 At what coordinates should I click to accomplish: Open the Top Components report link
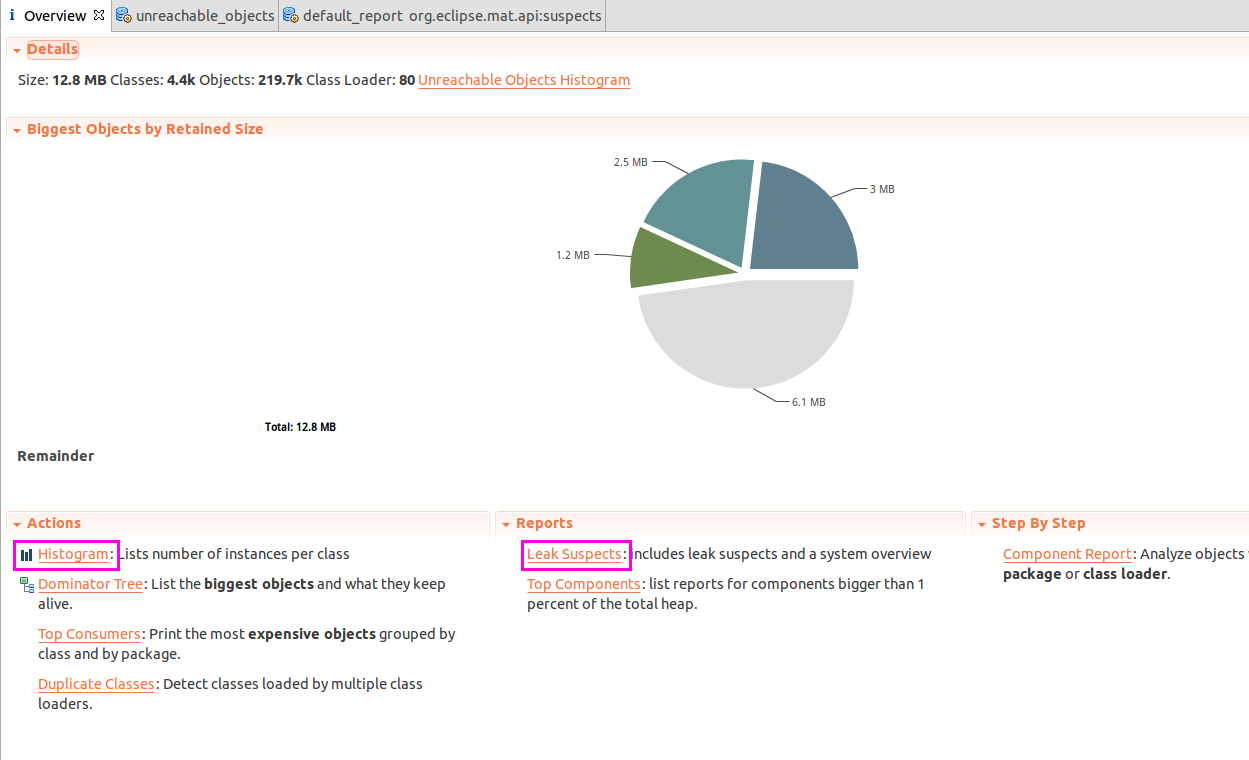coord(583,584)
